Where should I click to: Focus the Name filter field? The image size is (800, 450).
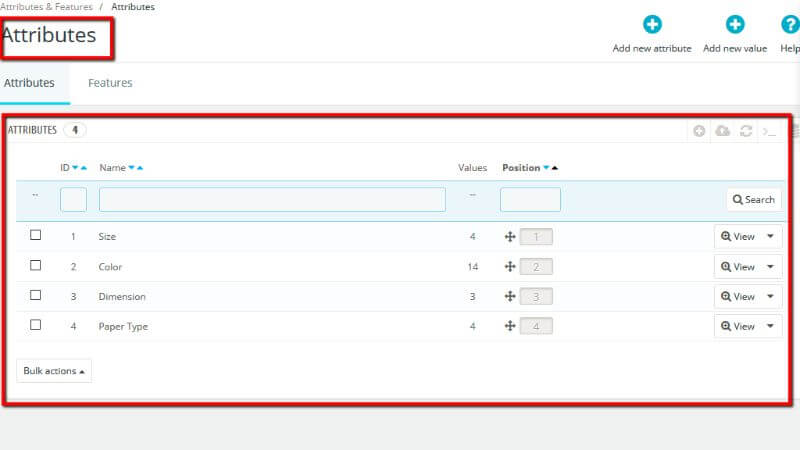[x=272, y=199]
